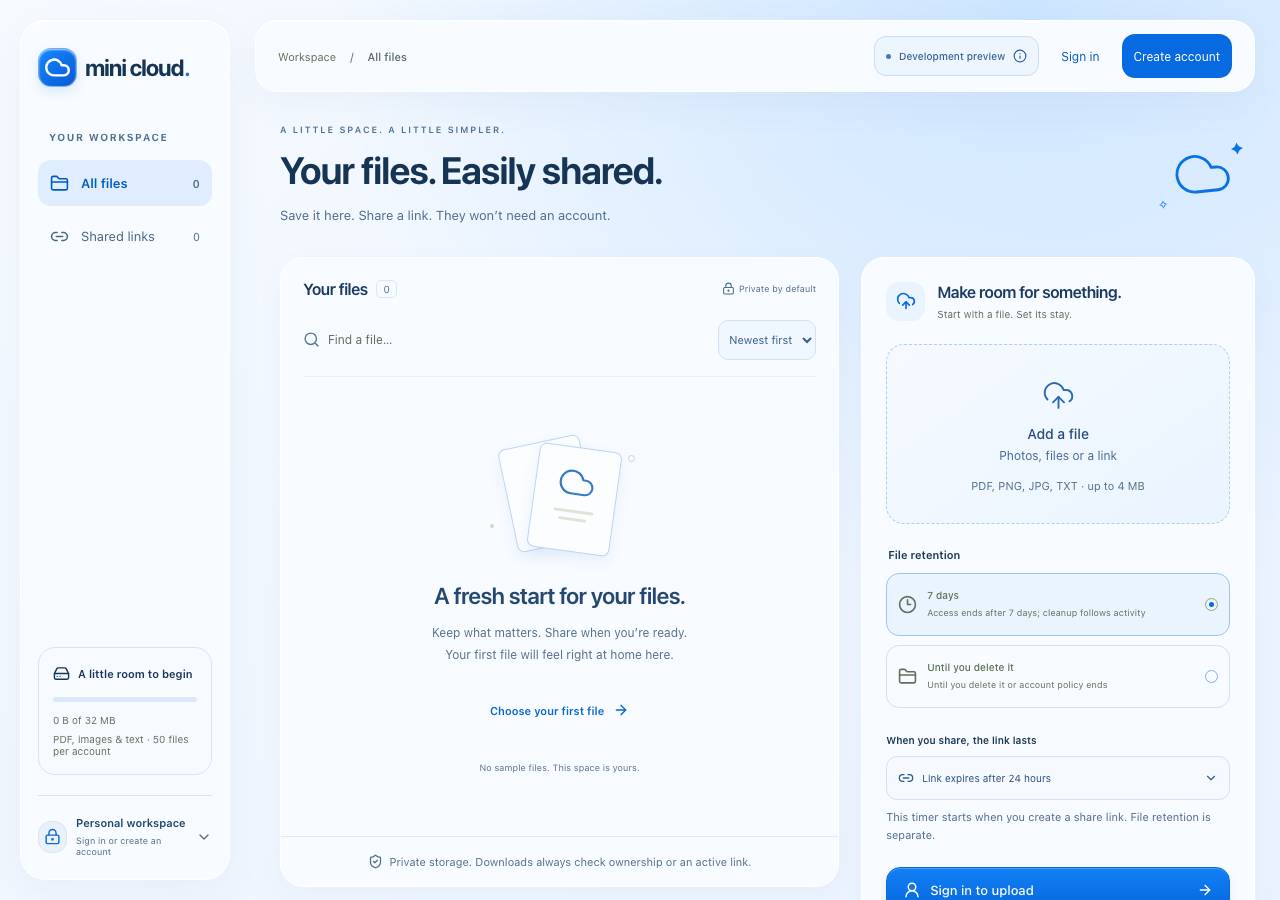Click the Shared links chain icon
Image resolution: width=1280 pixels, height=900 pixels.
(x=60, y=237)
